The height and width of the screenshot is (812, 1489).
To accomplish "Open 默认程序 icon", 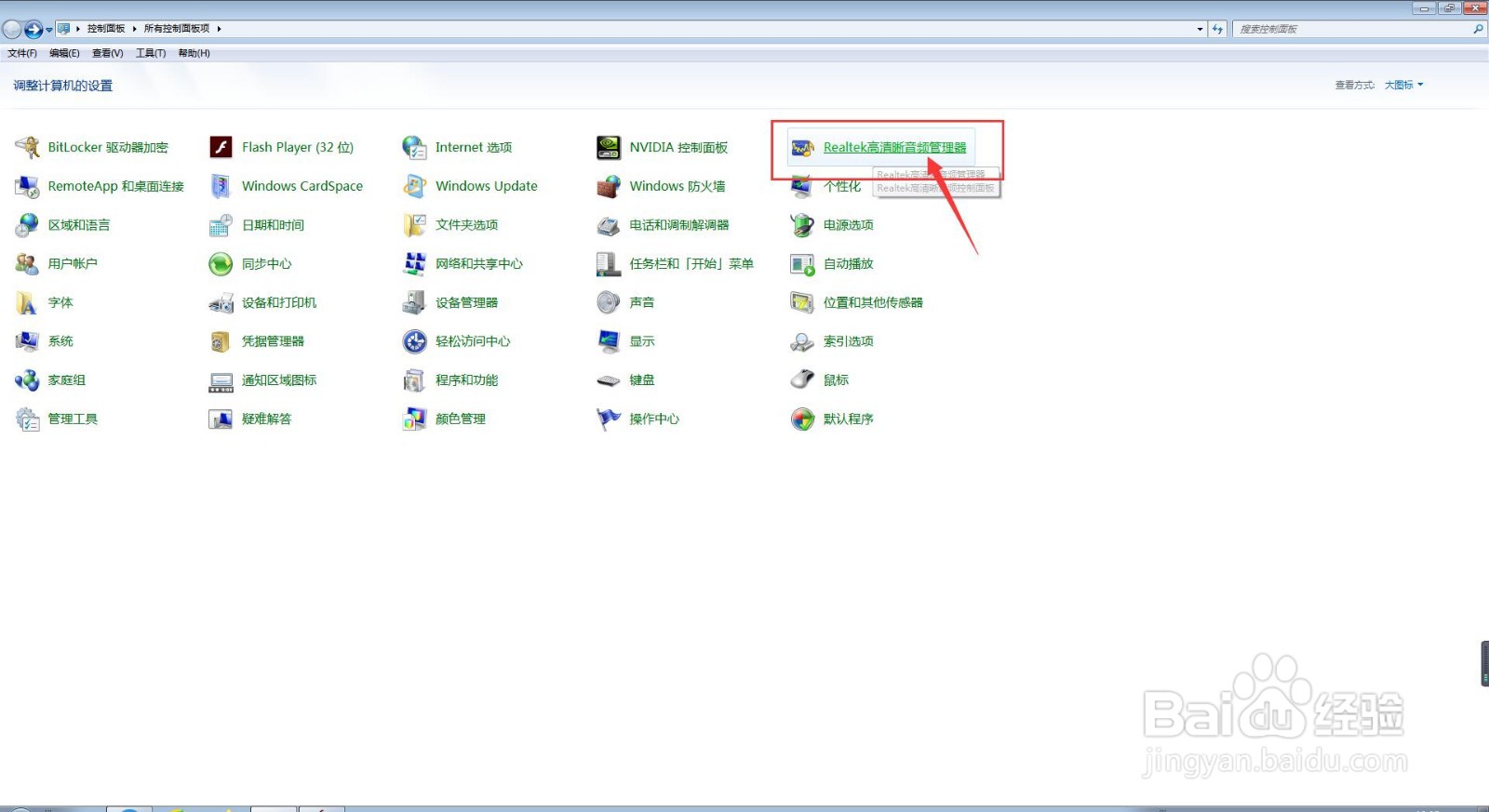I will click(802, 419).
